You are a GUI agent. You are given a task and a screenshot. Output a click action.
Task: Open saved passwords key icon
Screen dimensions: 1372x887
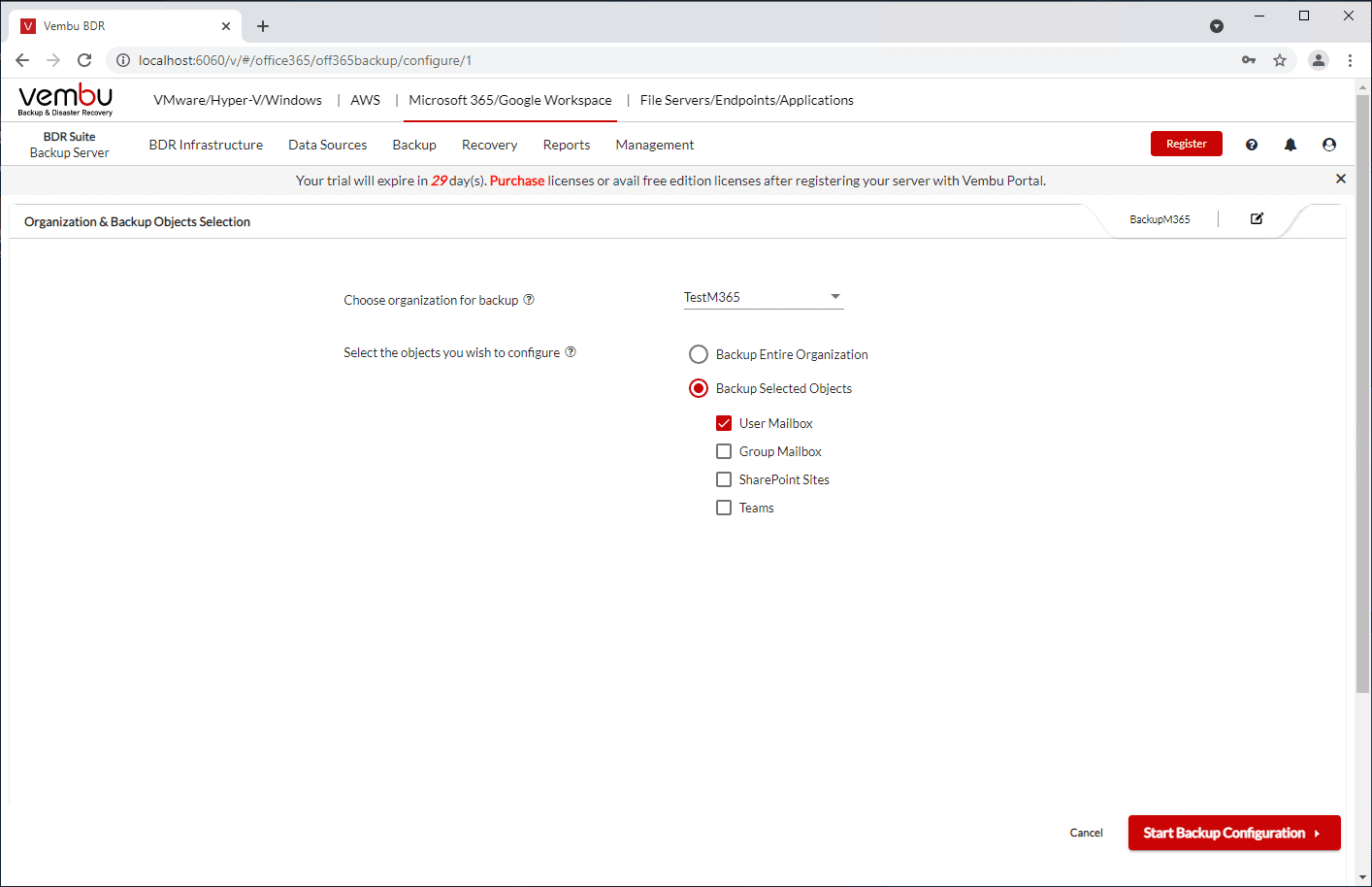[x=1249, y=60]
